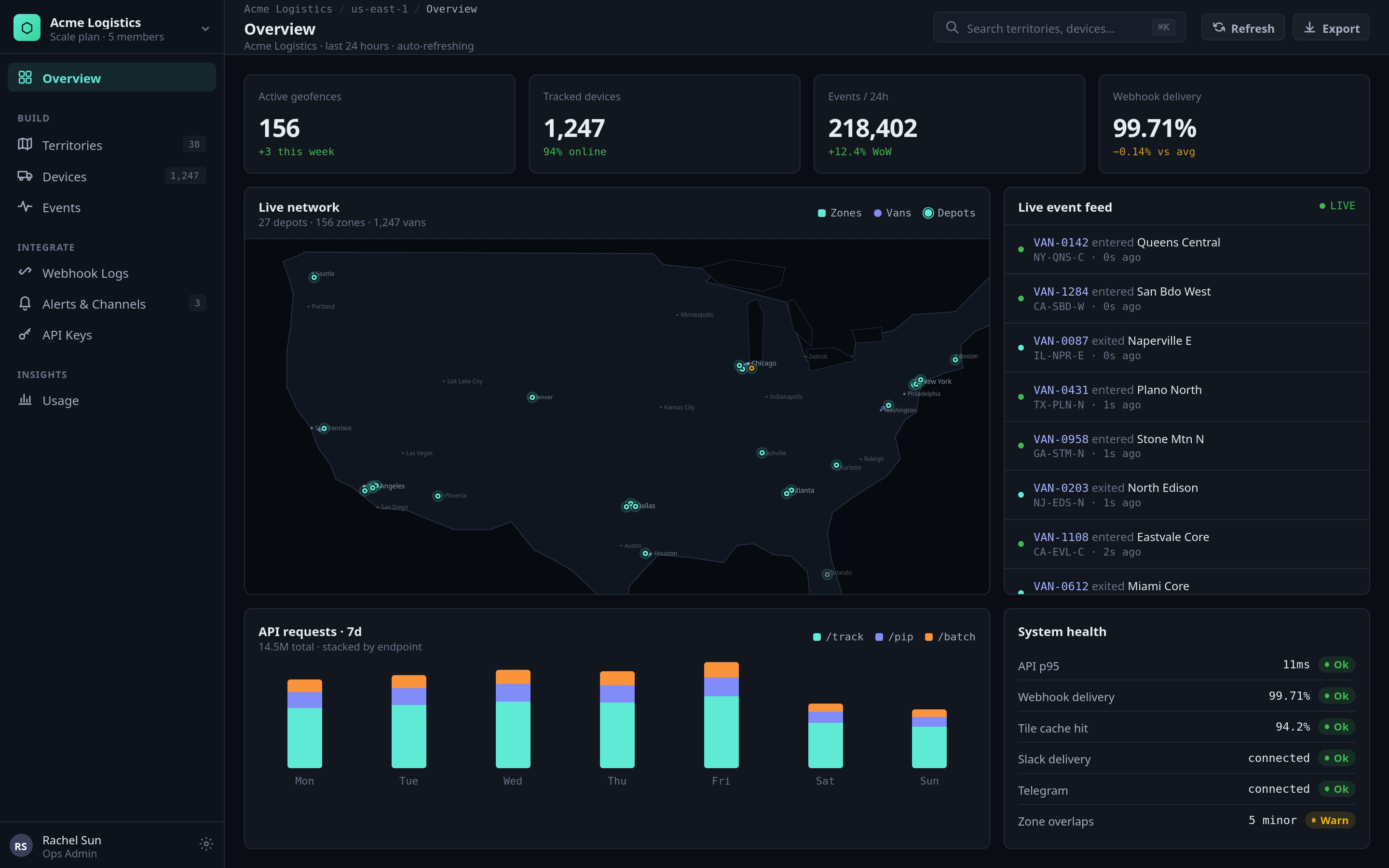The image size is (1389, 868).
Task: Open Usage insights page
Action: click(112, 400)
